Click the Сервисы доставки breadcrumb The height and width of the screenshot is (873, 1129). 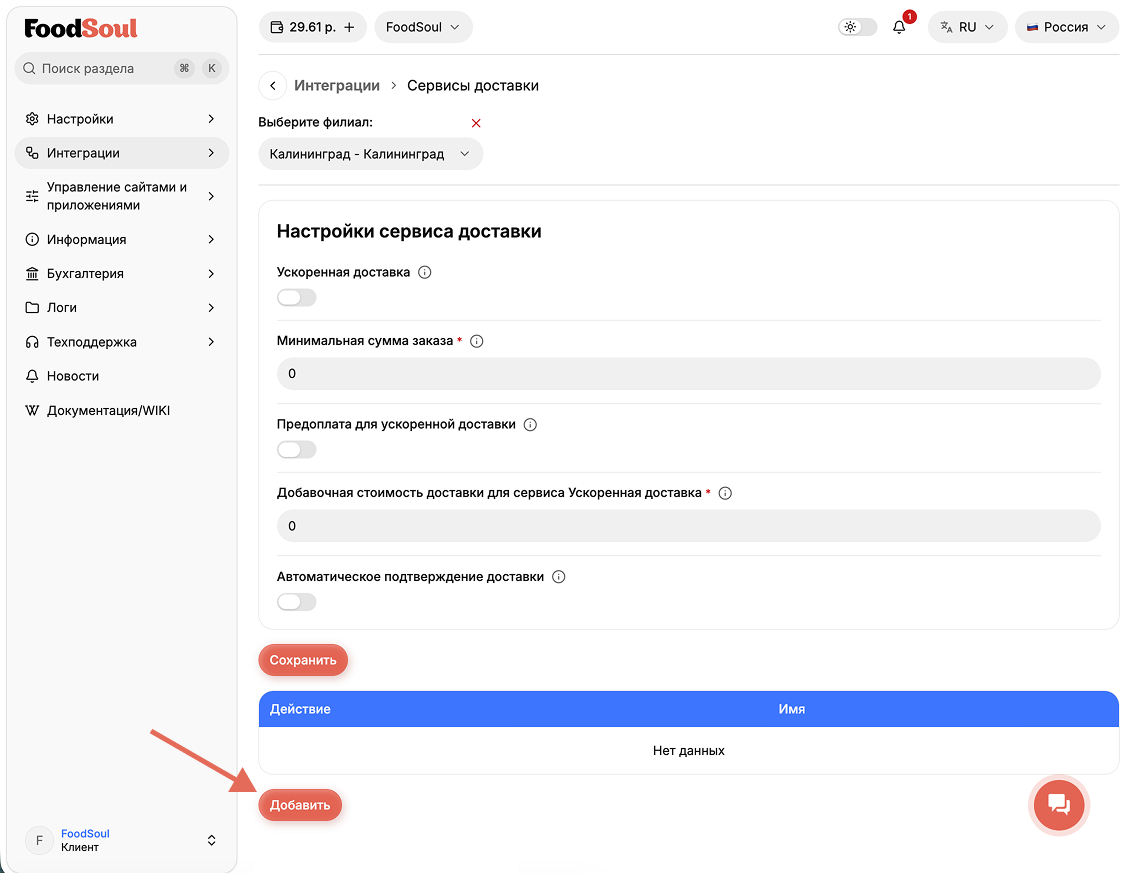pos(473,86)
